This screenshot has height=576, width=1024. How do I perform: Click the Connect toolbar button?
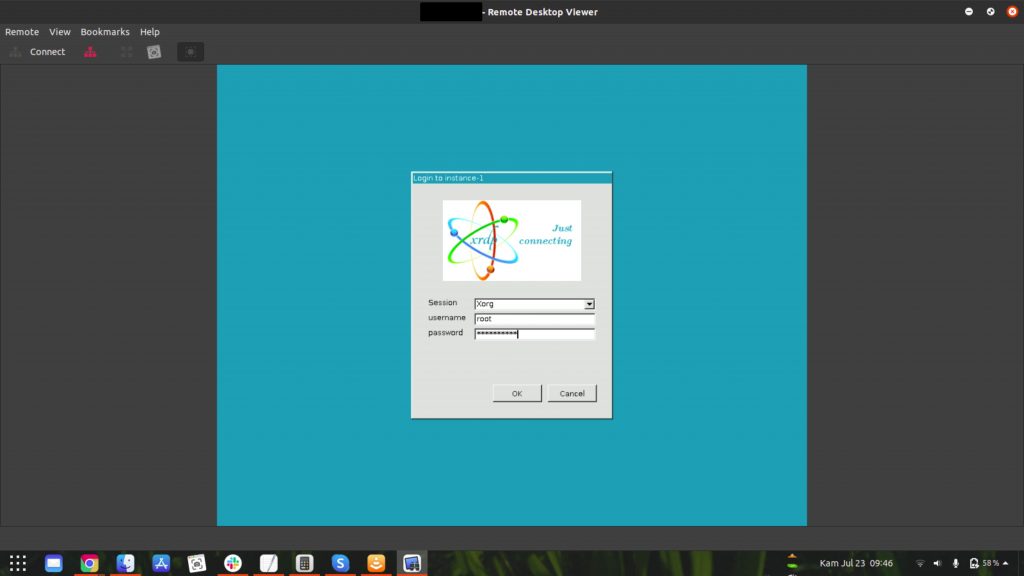point(38,52)
